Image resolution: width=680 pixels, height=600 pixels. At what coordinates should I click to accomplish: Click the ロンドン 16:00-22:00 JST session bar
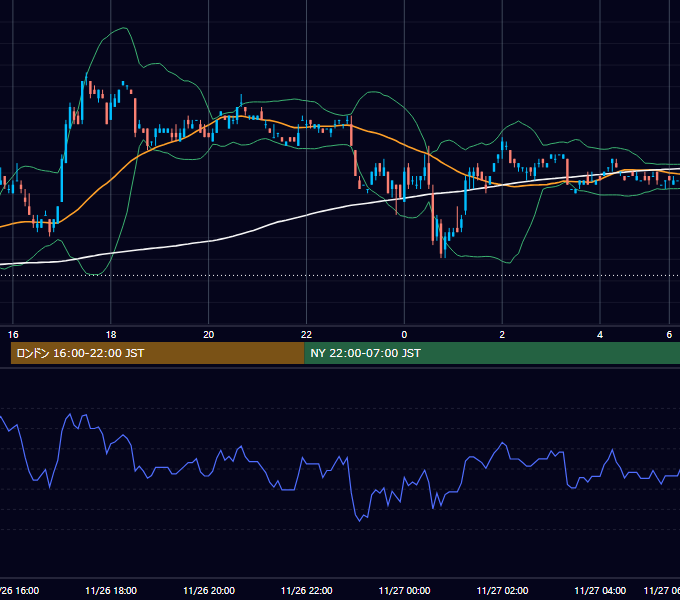(157, 353)
